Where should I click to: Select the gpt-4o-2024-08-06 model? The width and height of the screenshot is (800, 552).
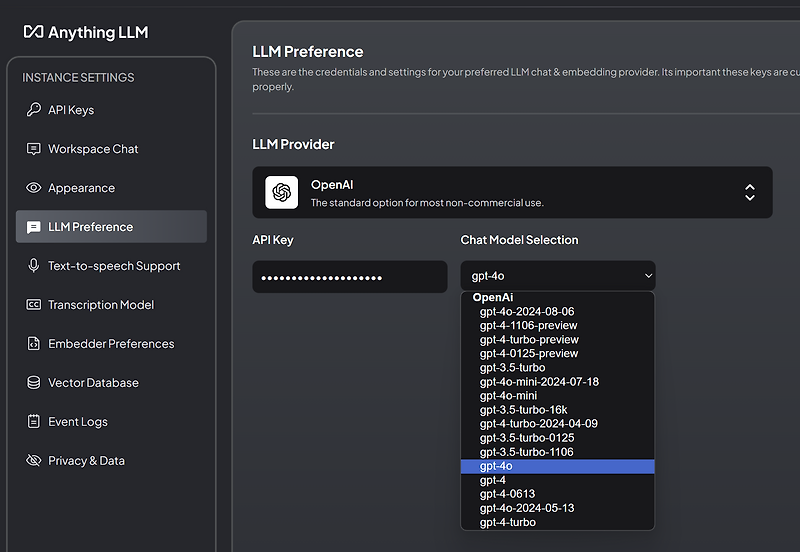pos(527,312)
